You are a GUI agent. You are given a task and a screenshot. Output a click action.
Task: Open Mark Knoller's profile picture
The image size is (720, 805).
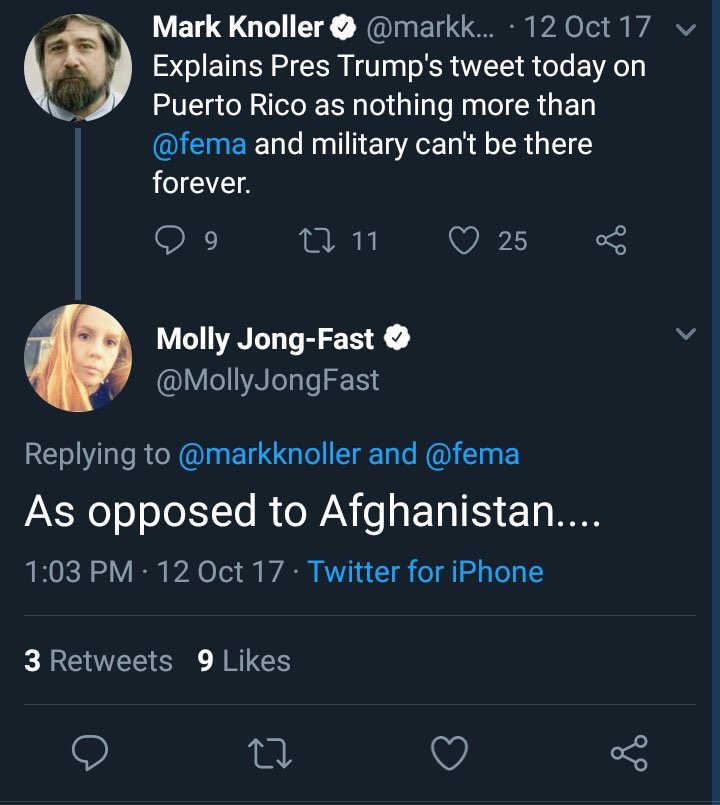click(77, 67)
